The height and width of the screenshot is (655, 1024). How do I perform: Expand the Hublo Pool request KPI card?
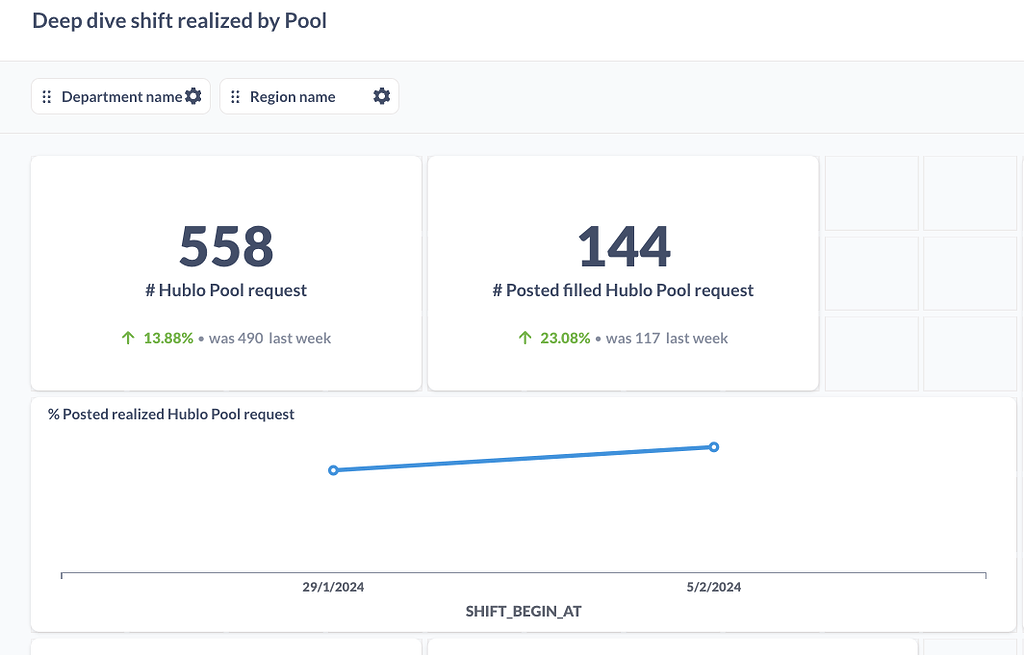(x=225, y=272)
